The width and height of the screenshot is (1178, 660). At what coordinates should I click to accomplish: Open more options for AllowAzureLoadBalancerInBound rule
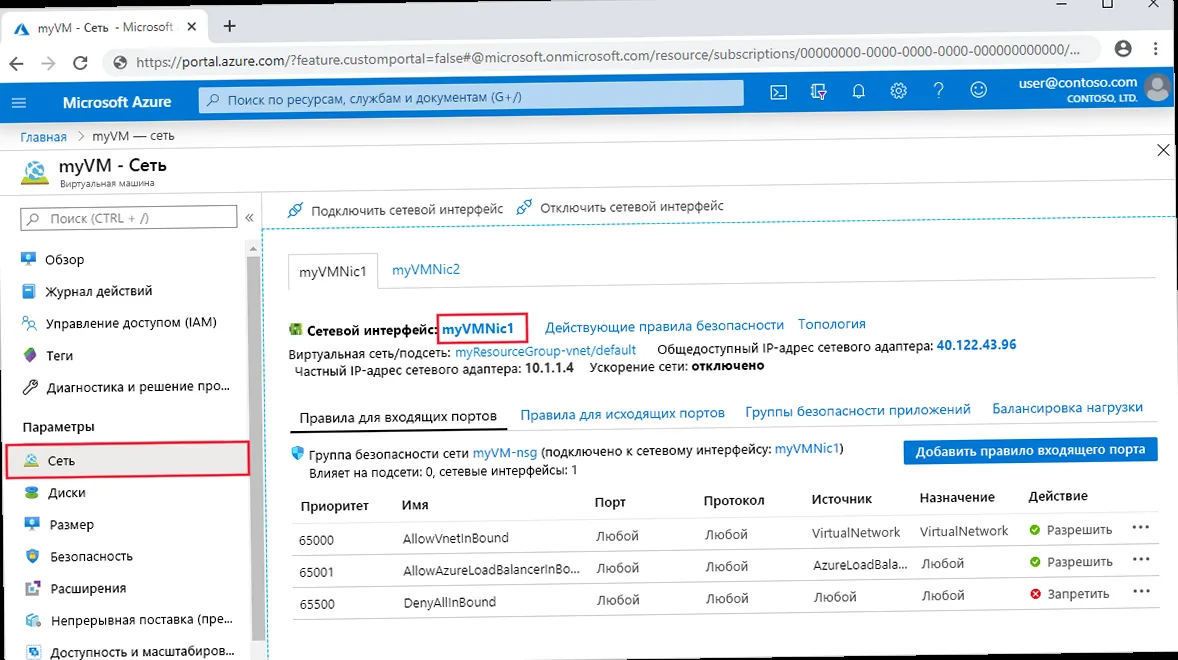[1141, 560]
